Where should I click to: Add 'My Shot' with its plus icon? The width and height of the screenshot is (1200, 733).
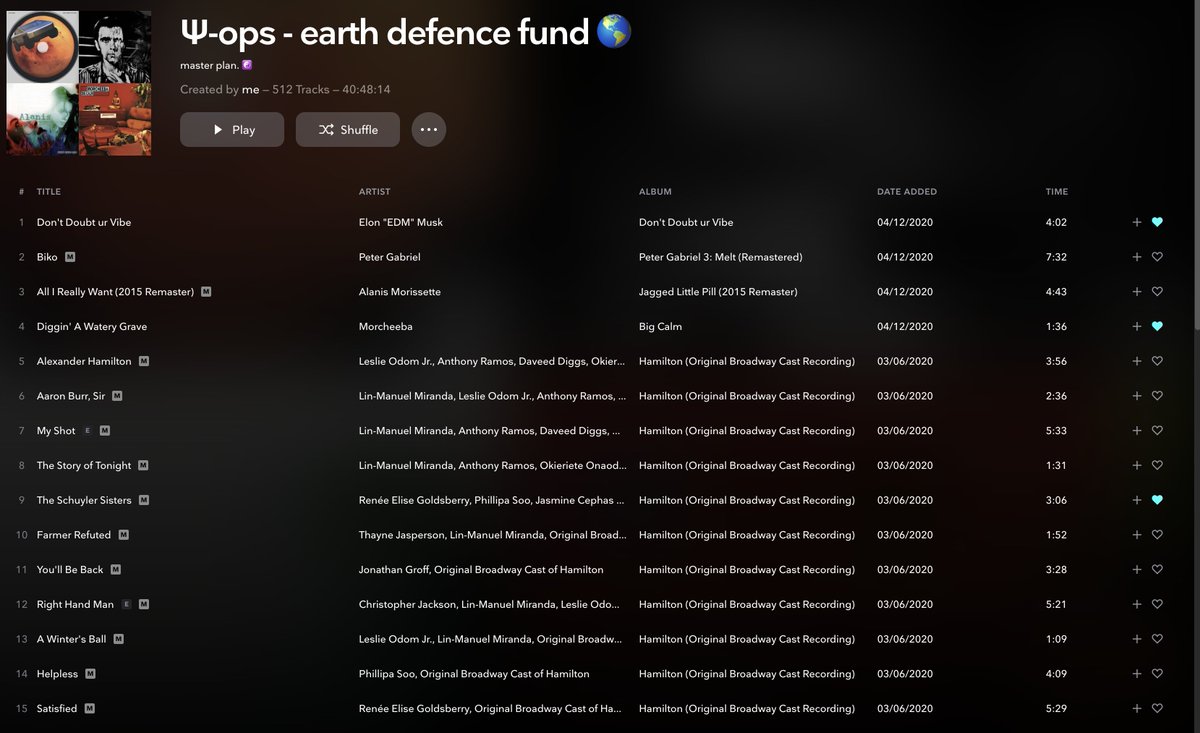pos(1137,431)
